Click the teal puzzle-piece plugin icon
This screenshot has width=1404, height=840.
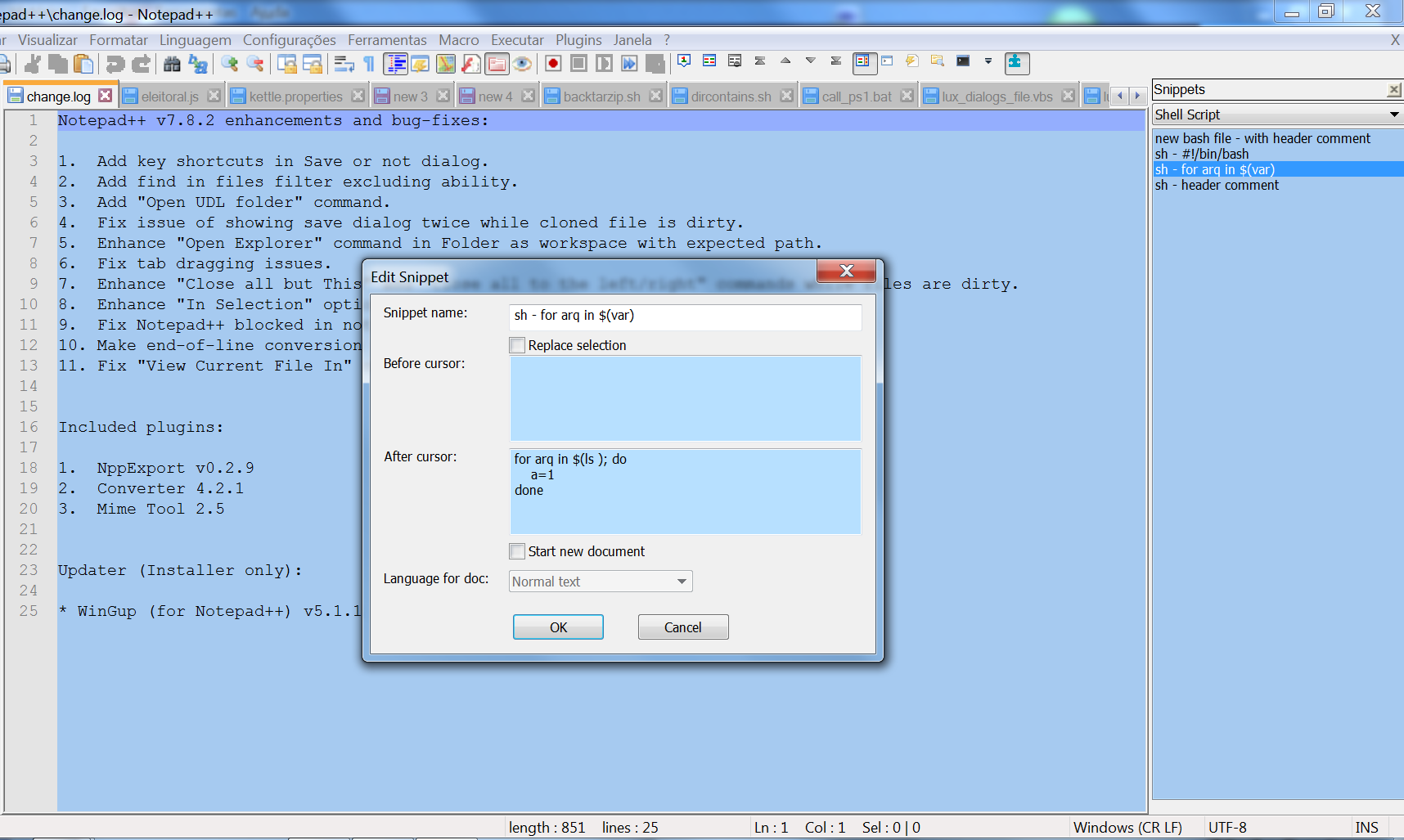click(x=1017, y=63)
